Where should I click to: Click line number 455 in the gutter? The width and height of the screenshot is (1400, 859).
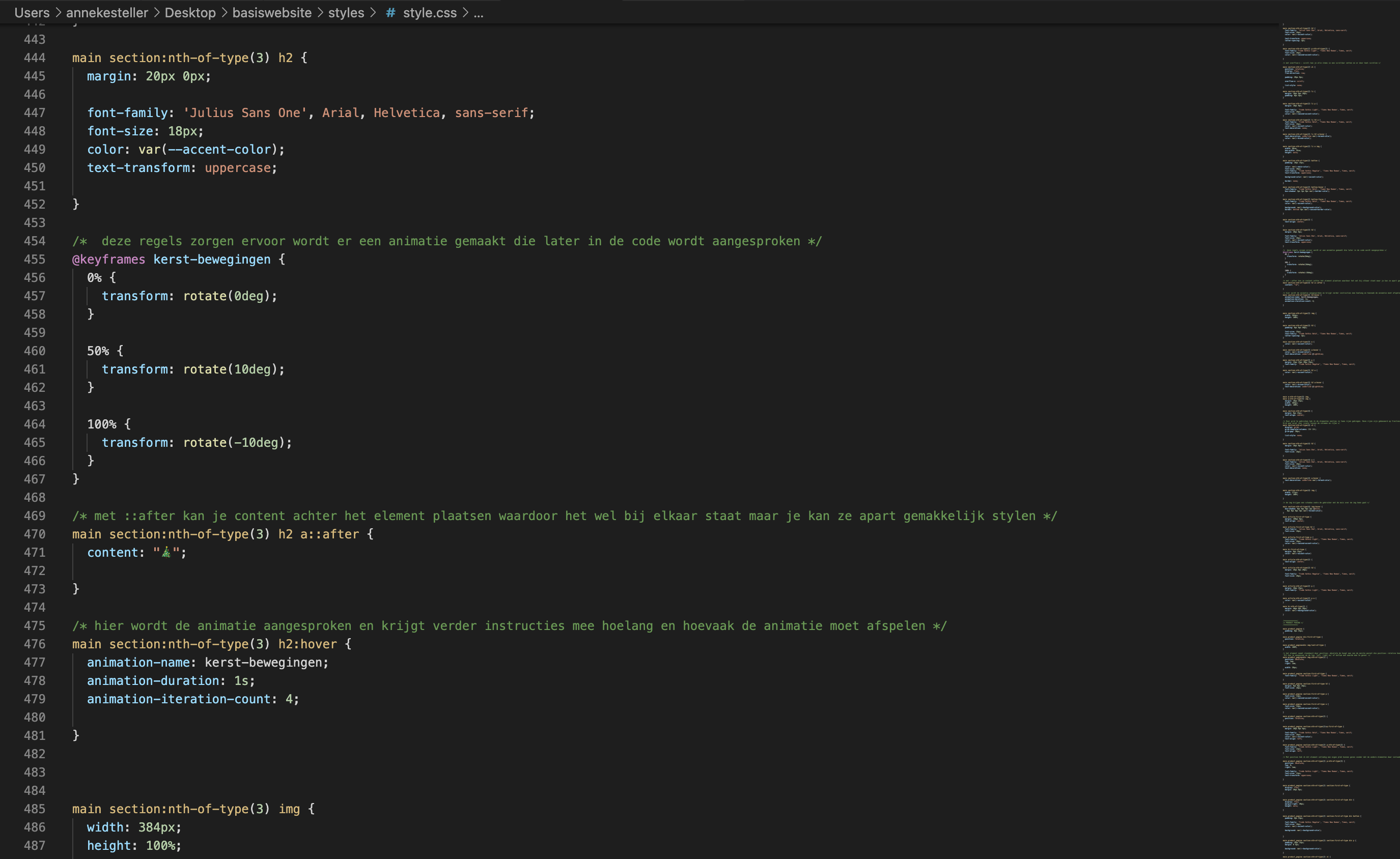click(x=34, y=260)
